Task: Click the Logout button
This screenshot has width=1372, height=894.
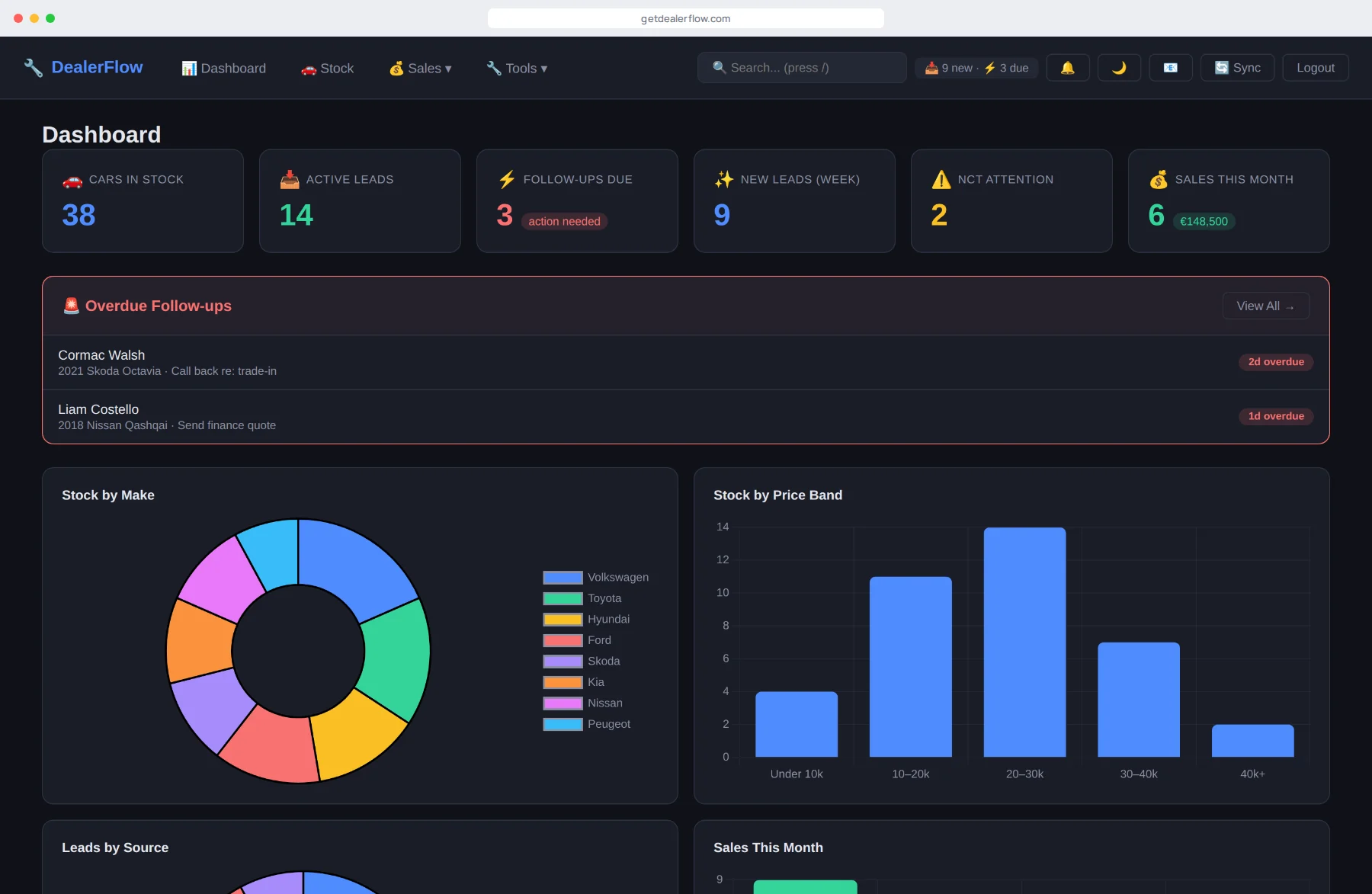Action: point(1316,68)
